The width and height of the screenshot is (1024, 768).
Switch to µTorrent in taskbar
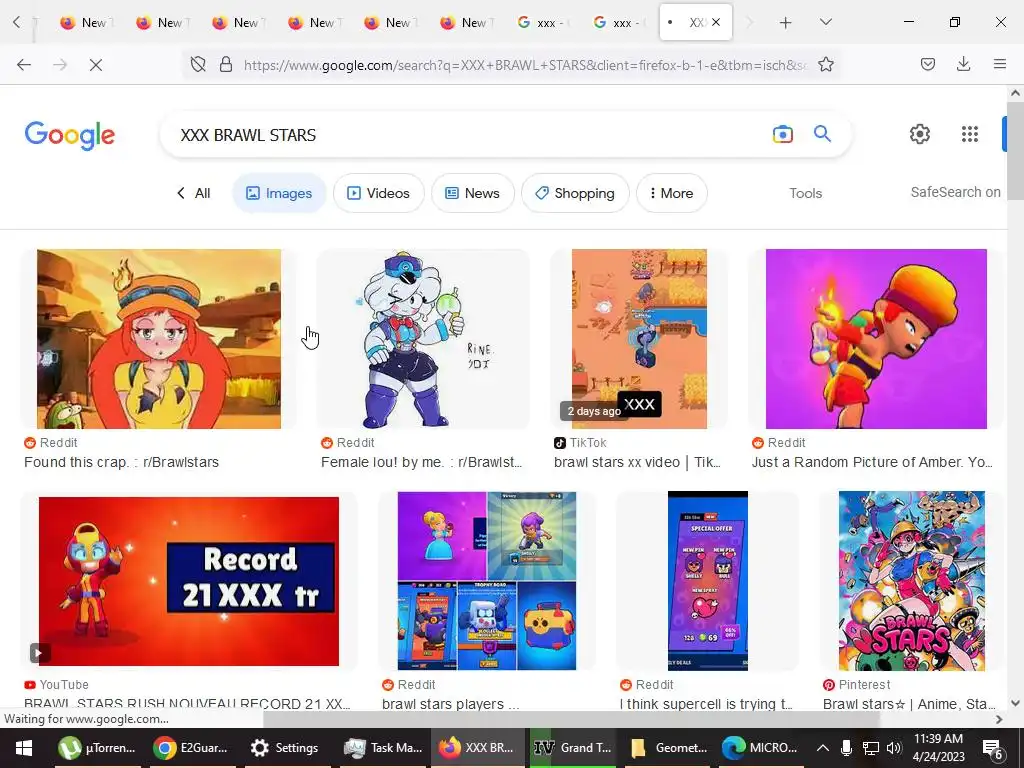(x=97, y=748)
